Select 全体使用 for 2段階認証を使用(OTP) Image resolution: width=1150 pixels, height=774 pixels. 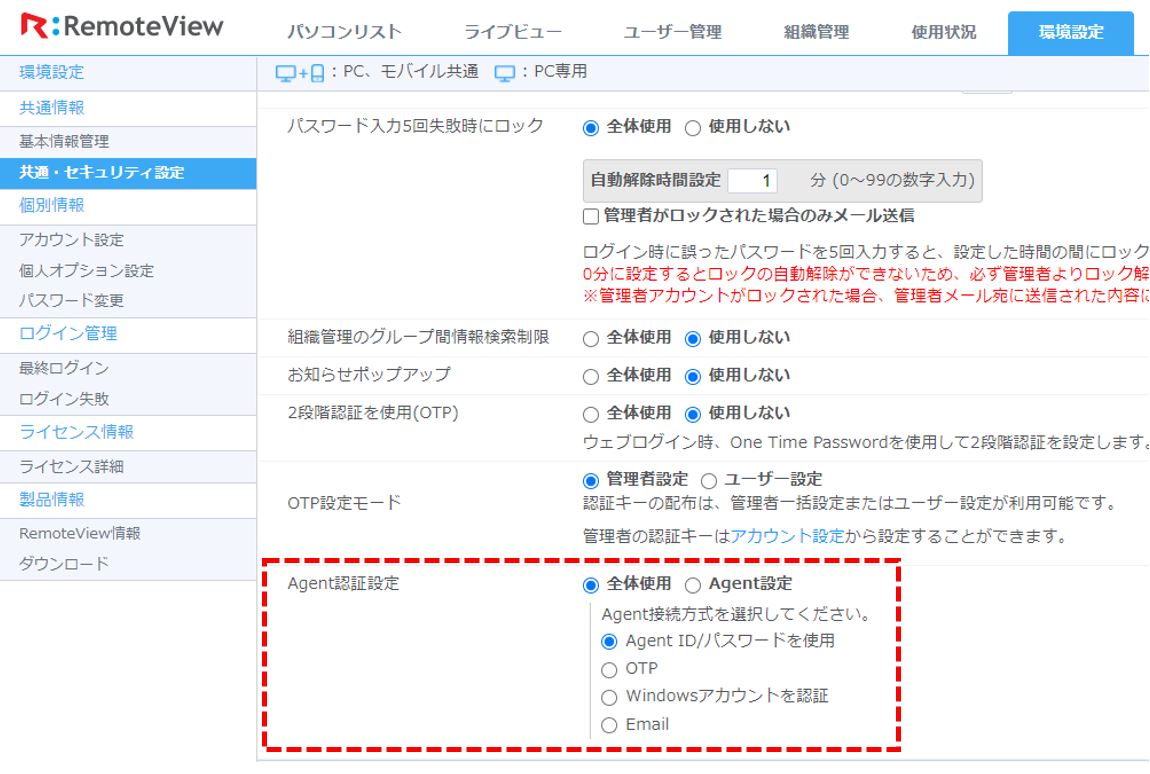click(x=590, y=415)
